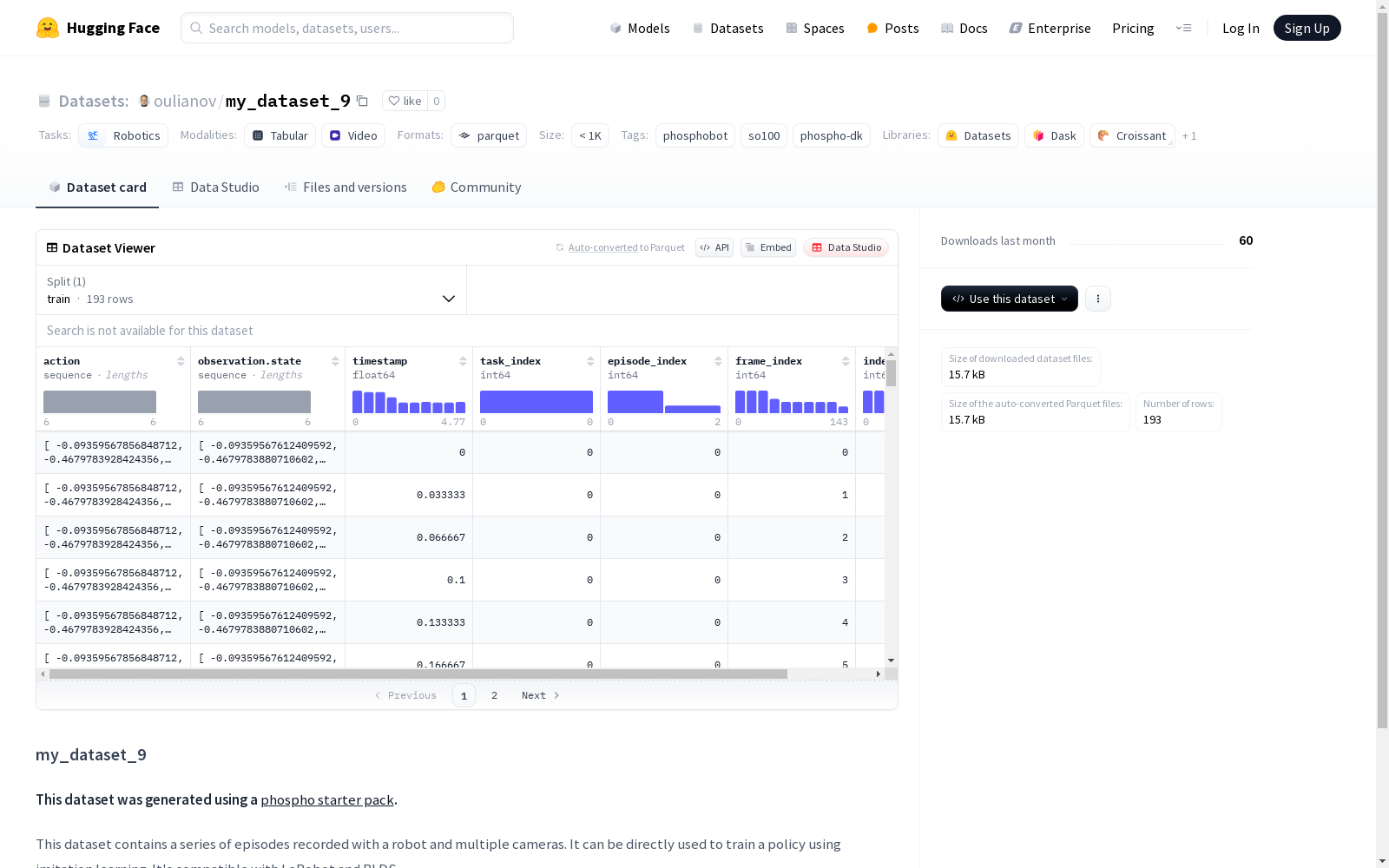
Task: Go to Datasets in the navbar
Action: pos(727,28)
